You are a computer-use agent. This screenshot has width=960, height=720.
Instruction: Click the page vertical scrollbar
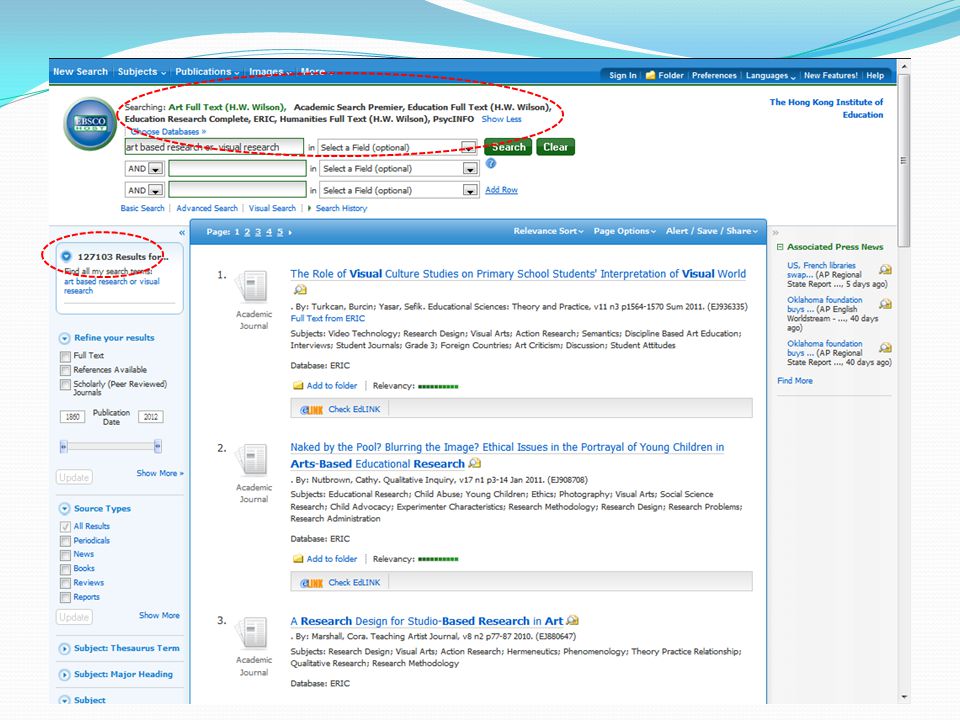click(903, 159)
